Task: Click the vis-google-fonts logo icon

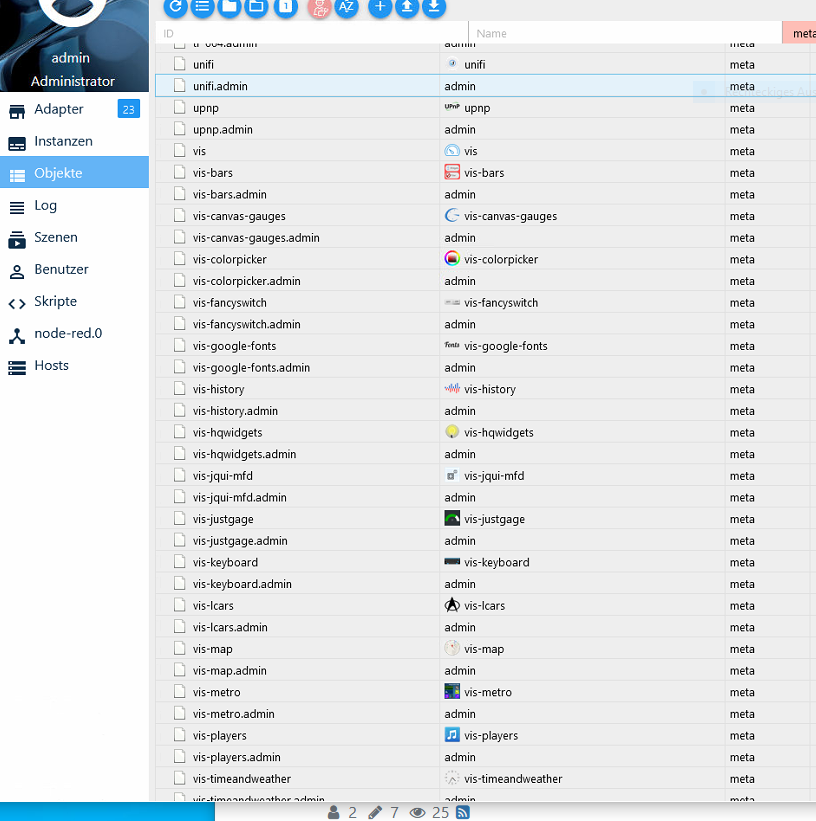Action: point(452,345)
